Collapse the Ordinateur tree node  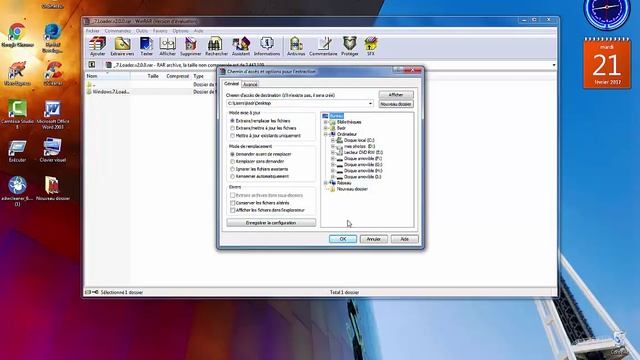(326, 134)
